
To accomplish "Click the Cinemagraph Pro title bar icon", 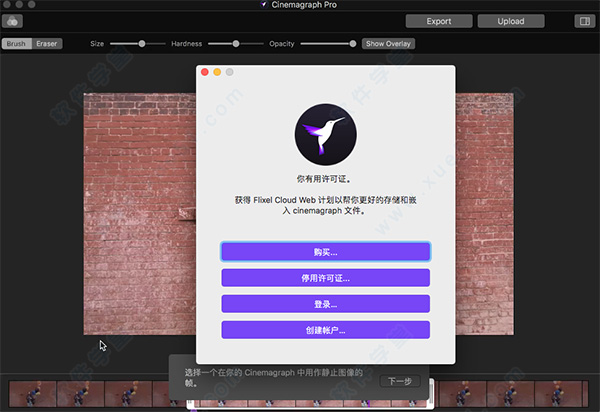I will 264,5.
